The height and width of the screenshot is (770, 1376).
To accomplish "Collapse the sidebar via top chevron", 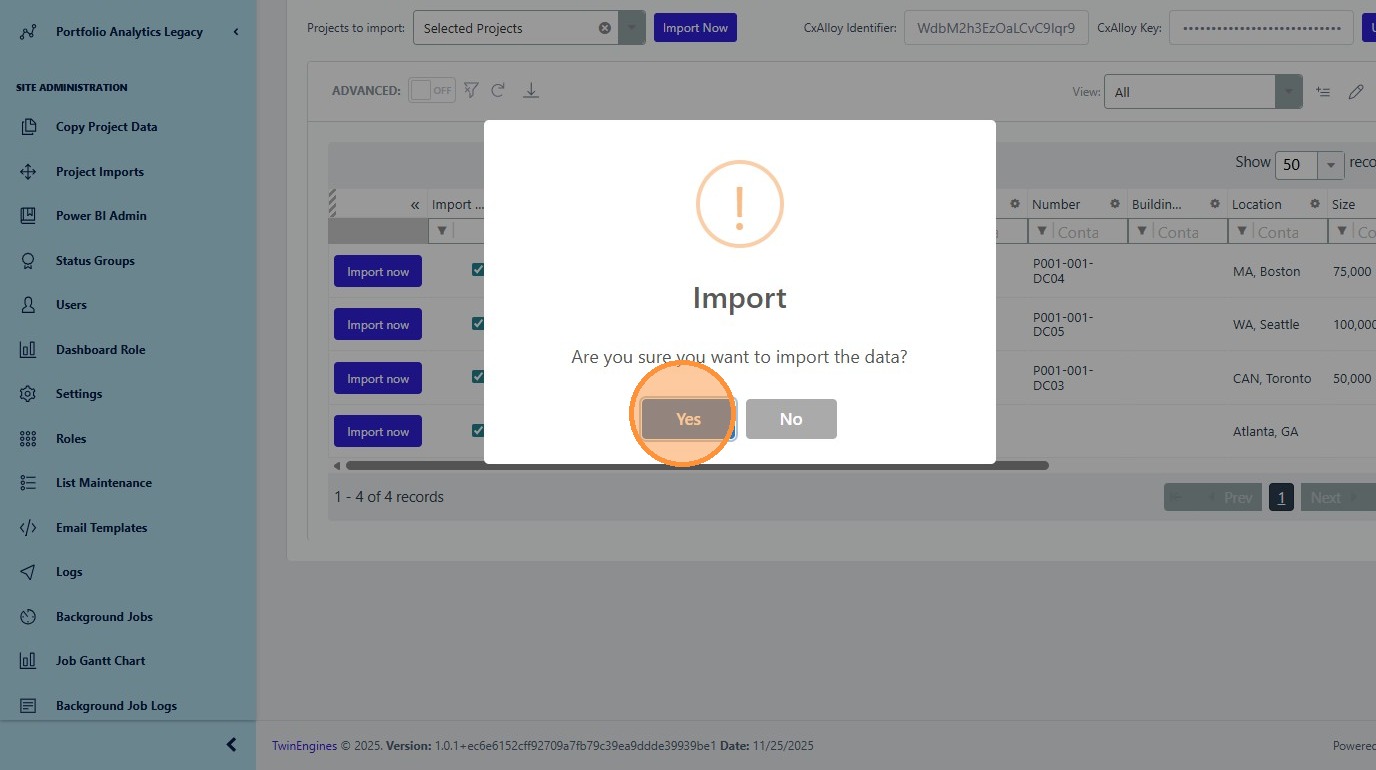I will pyautogui.click(x=236, y=32).
